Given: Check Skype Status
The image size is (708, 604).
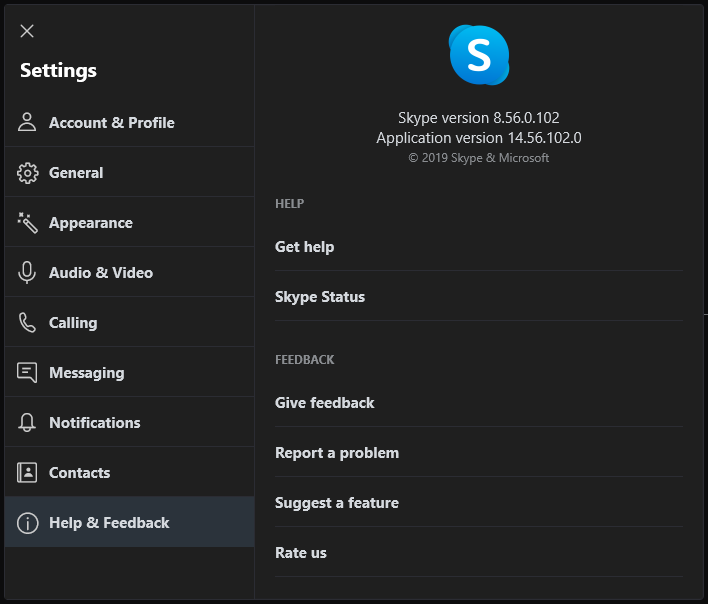Looking at the screenshot, I should click(x=479, y=297).
